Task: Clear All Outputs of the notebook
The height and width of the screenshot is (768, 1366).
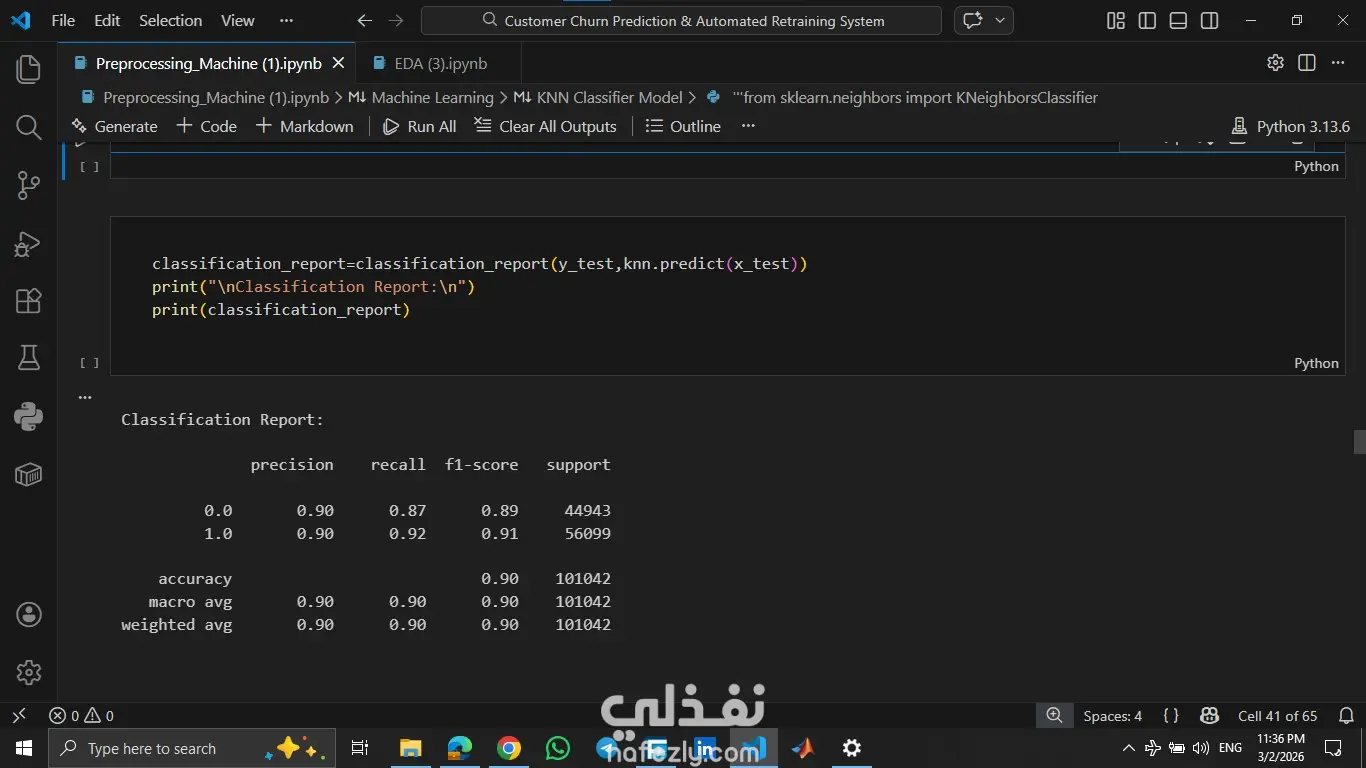Action: click(x=545, y=126)
